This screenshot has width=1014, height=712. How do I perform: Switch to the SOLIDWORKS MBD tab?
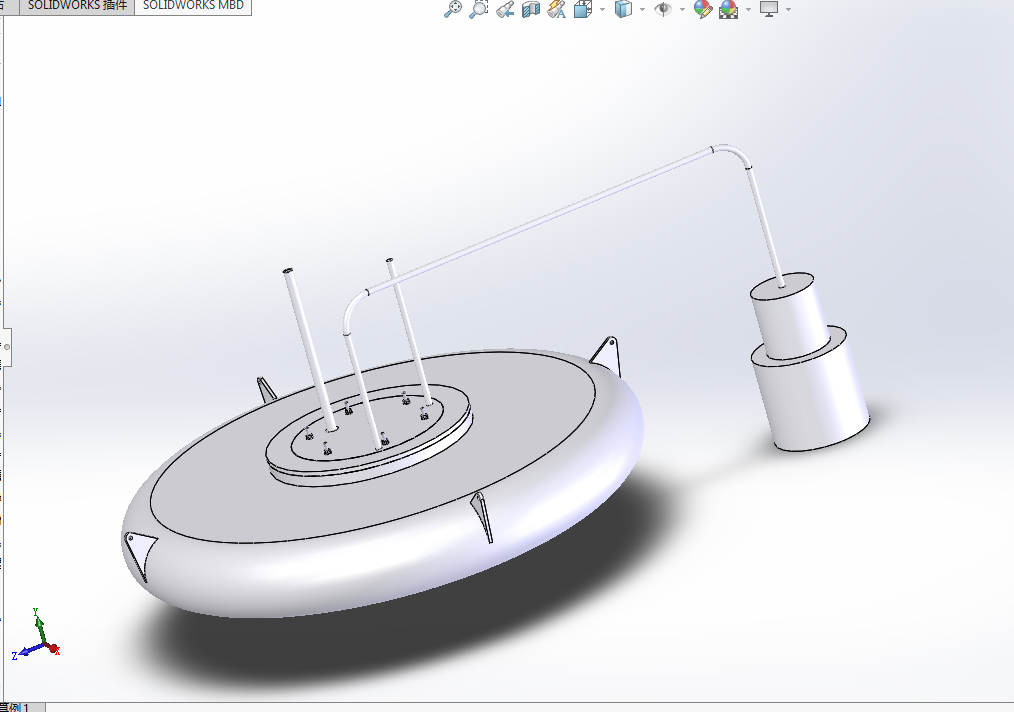click(193, 6)
